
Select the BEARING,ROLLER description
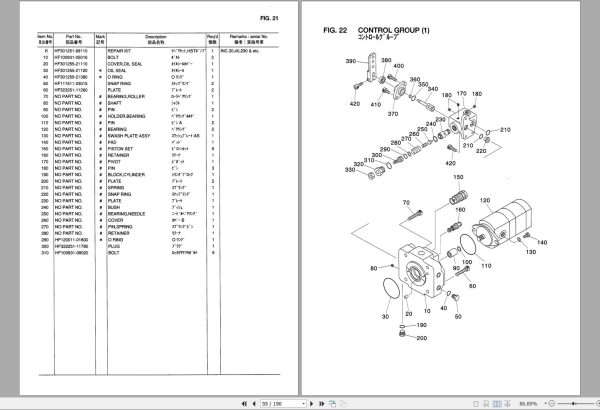(x=126, y=96)
